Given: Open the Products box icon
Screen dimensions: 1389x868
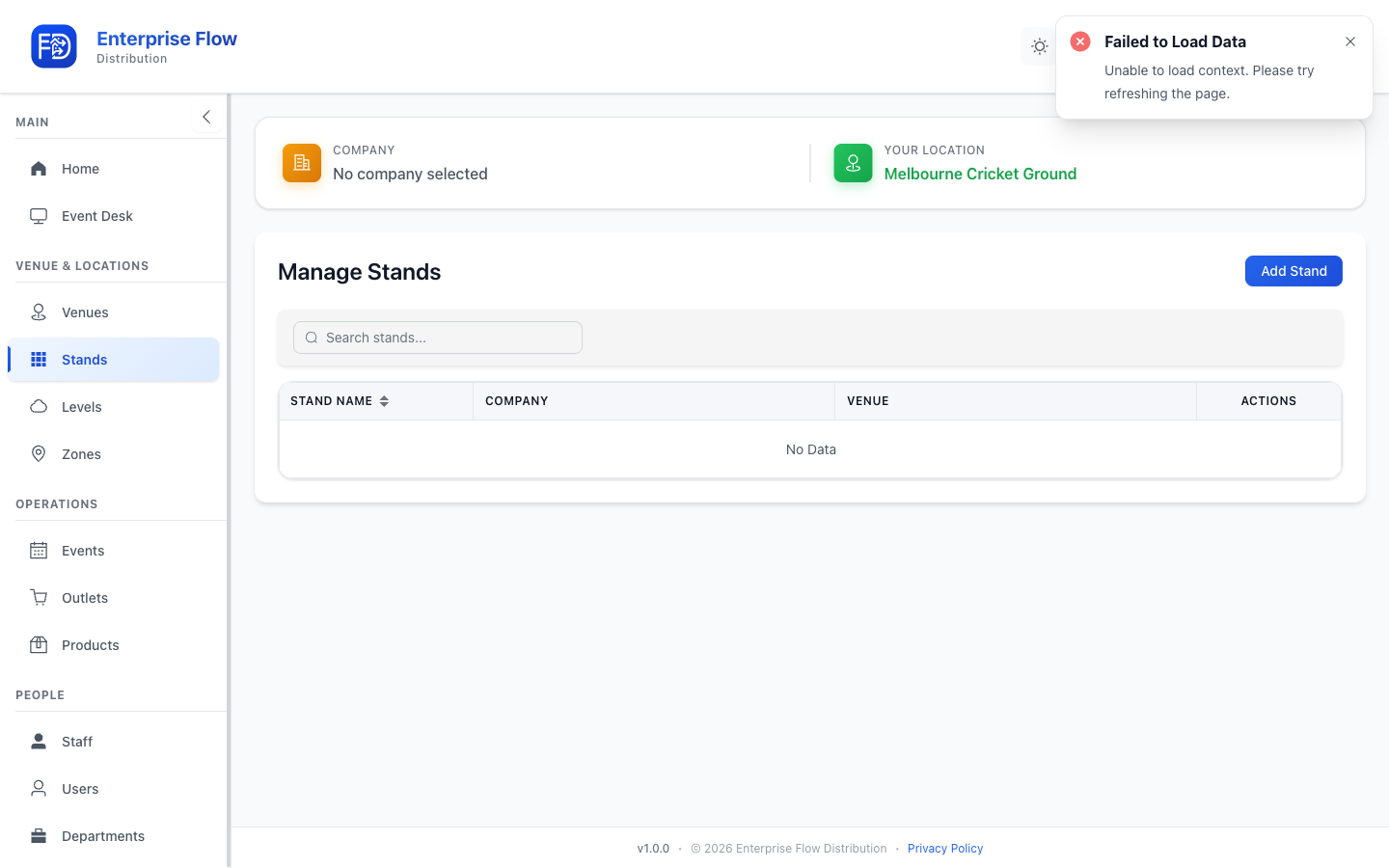Looking at the screenshot, I should click(39, 645).
